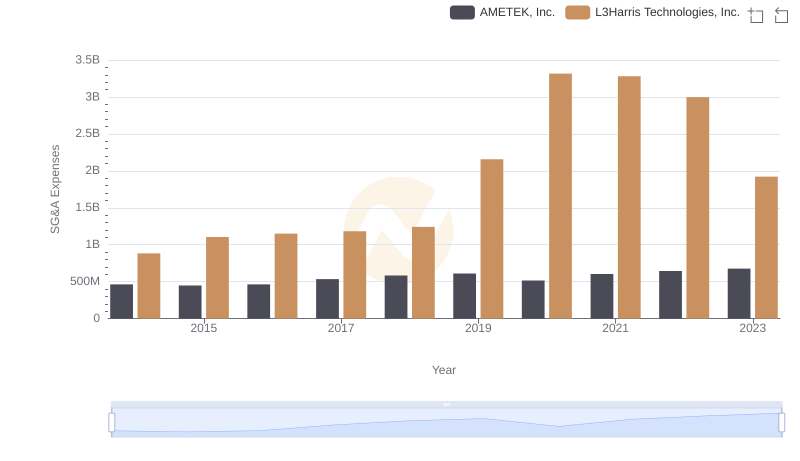This screenshot has height=461, width=800.
Task: Click the L3Harris bar for 2021
Action: pyautogui.click(x=629, y=197)
